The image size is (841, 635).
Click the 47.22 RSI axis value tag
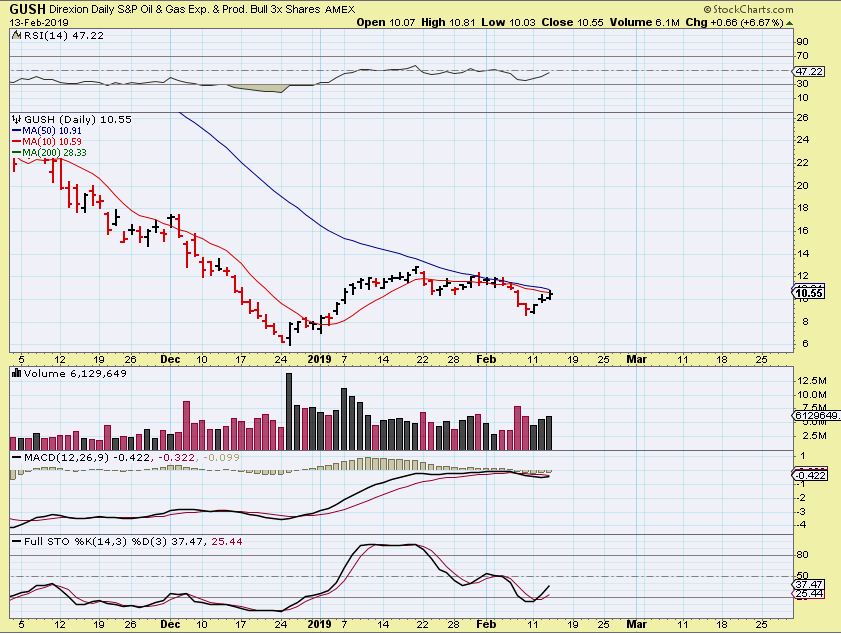click(x=809, y=71)
